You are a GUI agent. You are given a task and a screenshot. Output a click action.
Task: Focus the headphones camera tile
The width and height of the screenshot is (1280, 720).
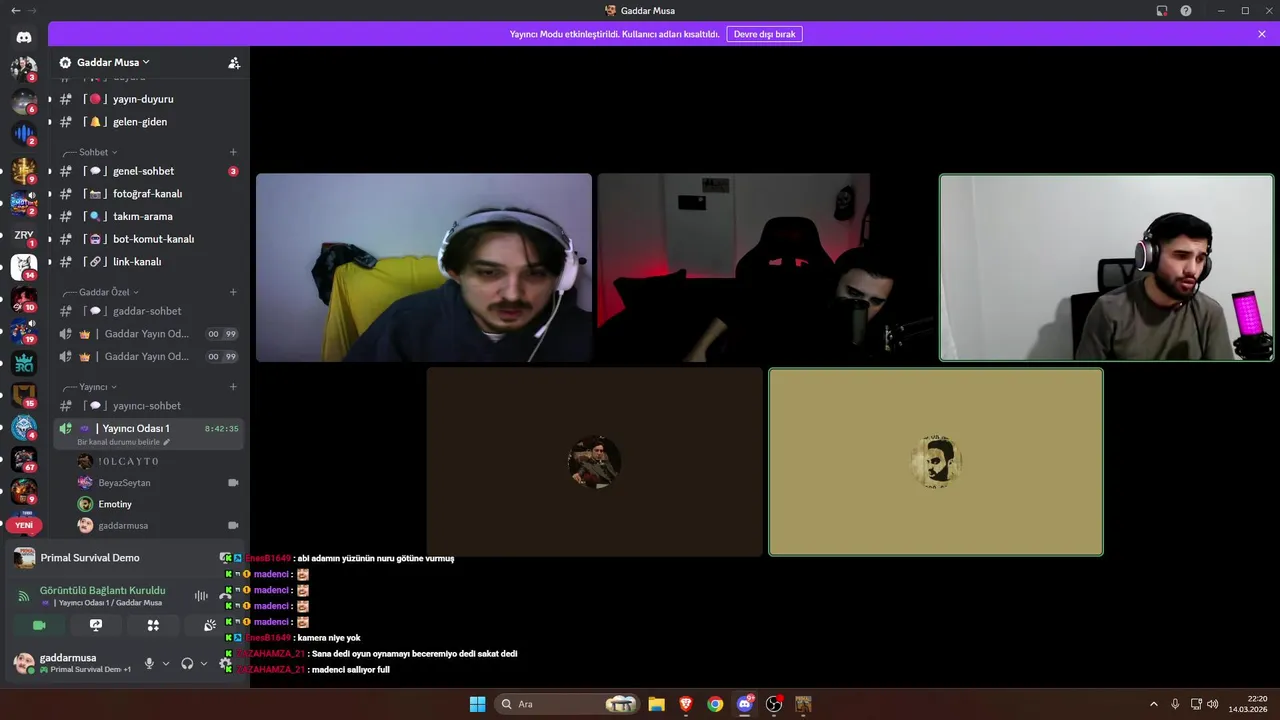[x=424, y=268]
